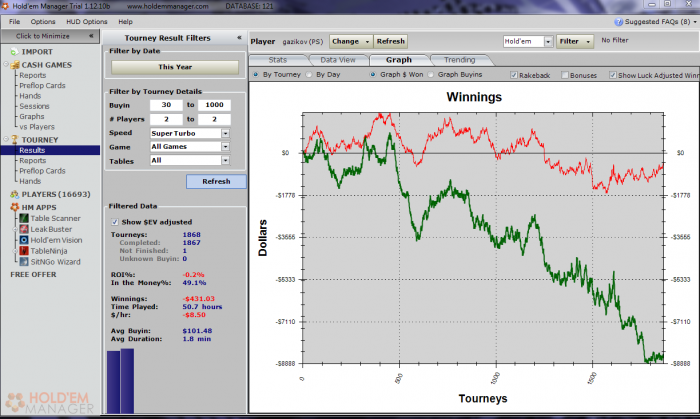Open the Change player dropdown arrow
Viewport: 700px width, 419px height.
(x=367, y=41)
